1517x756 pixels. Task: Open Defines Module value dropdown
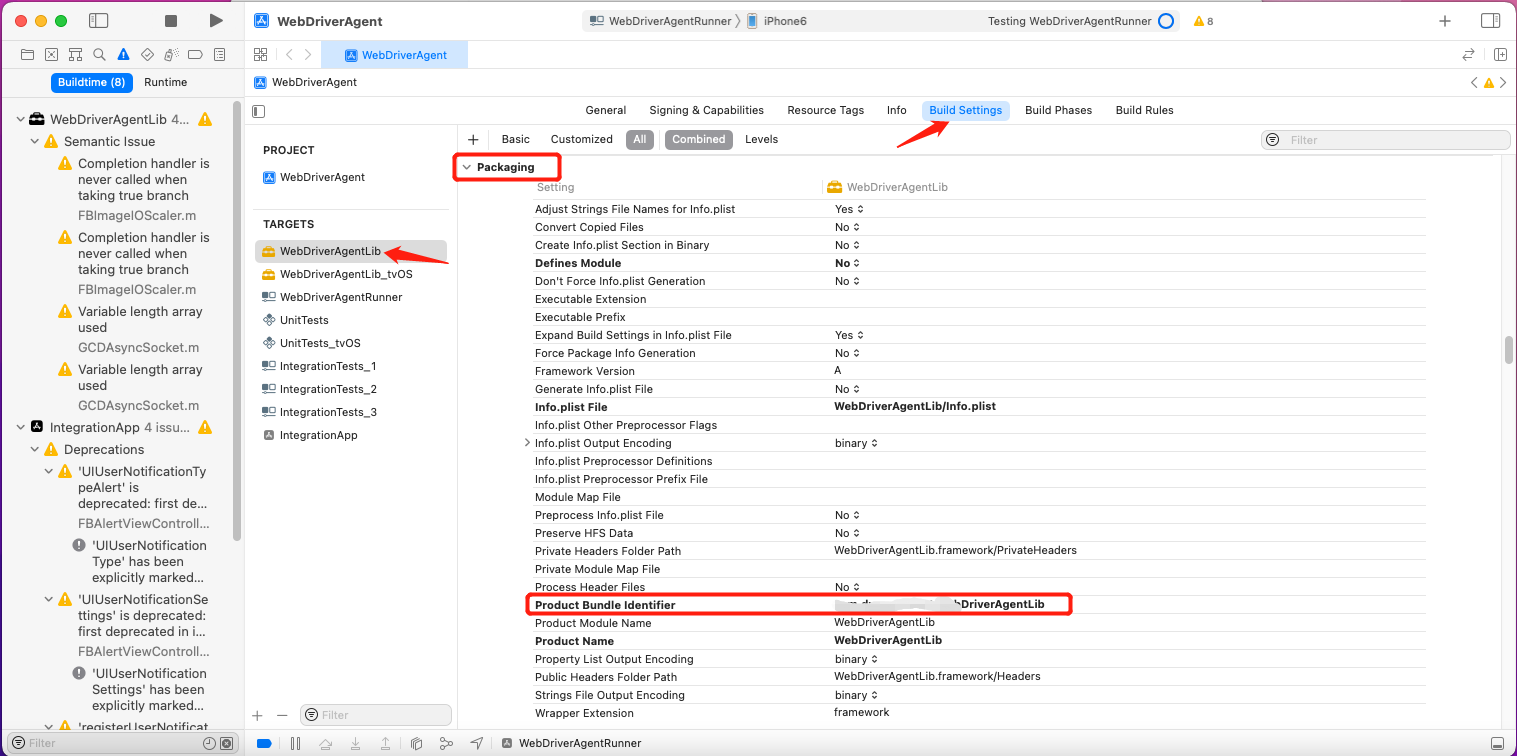point(848,263)
